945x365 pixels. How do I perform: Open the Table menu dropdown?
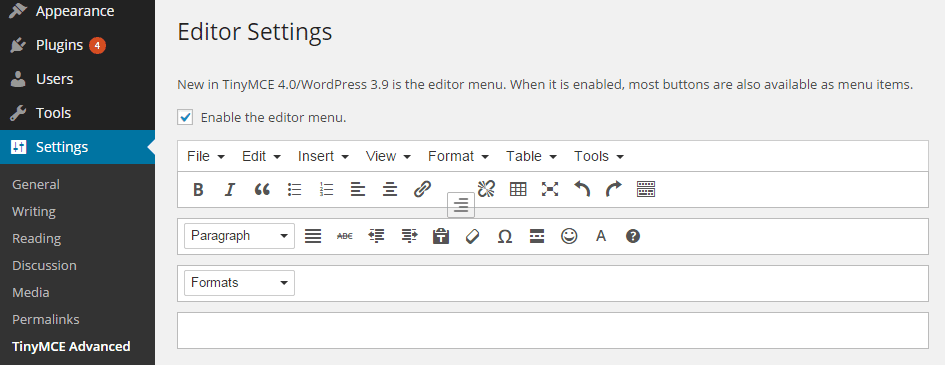(532, 156)
